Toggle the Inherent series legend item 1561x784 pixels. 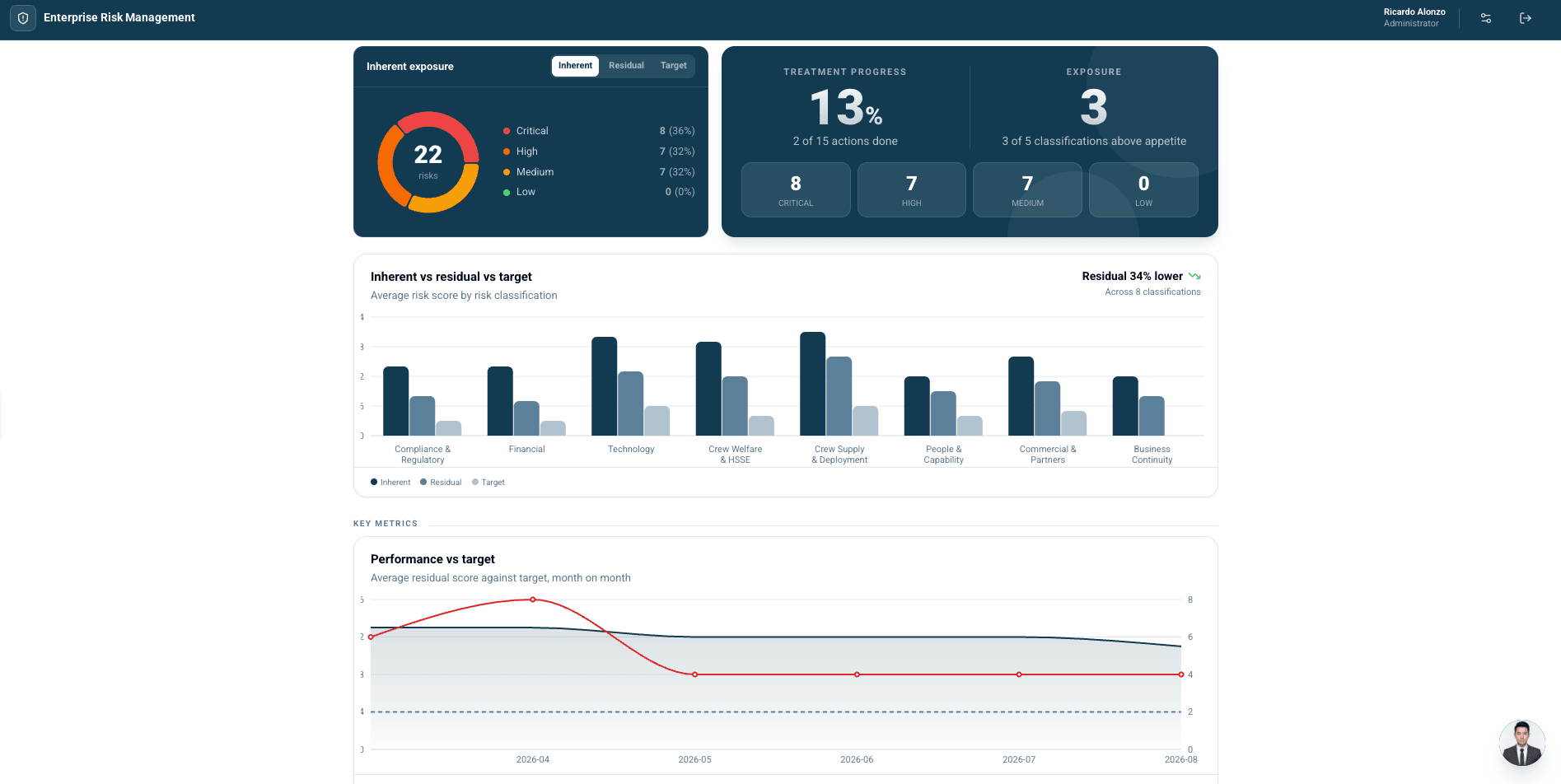click(x=390, y=483)
